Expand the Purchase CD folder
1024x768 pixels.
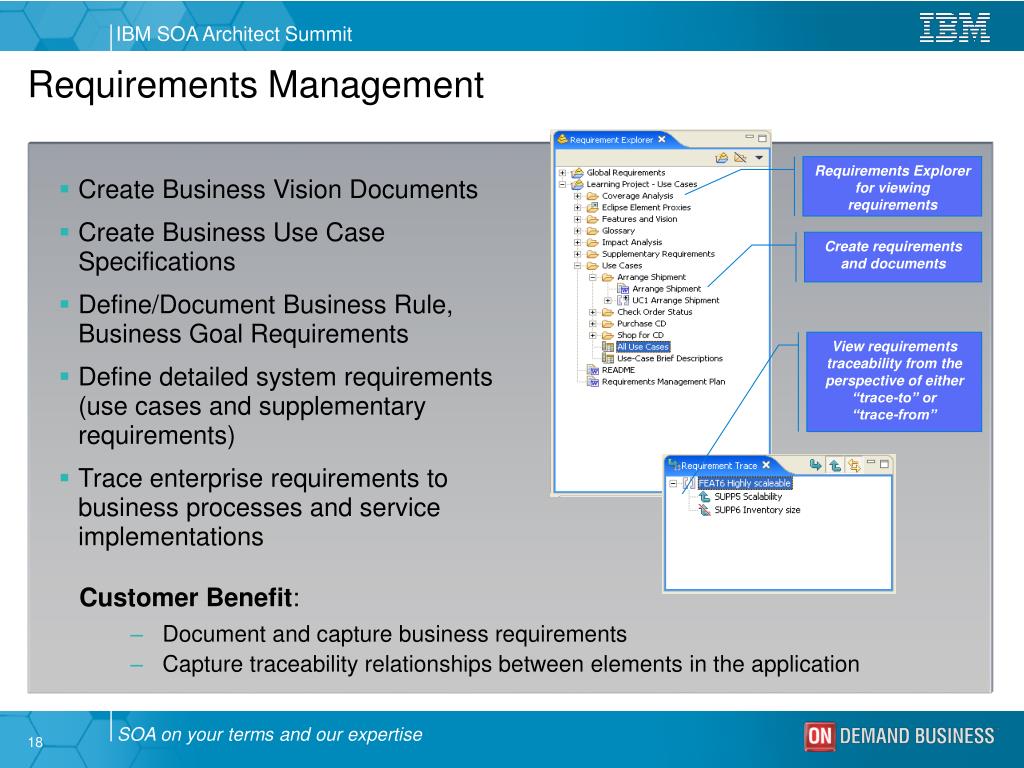click(593, 324)
